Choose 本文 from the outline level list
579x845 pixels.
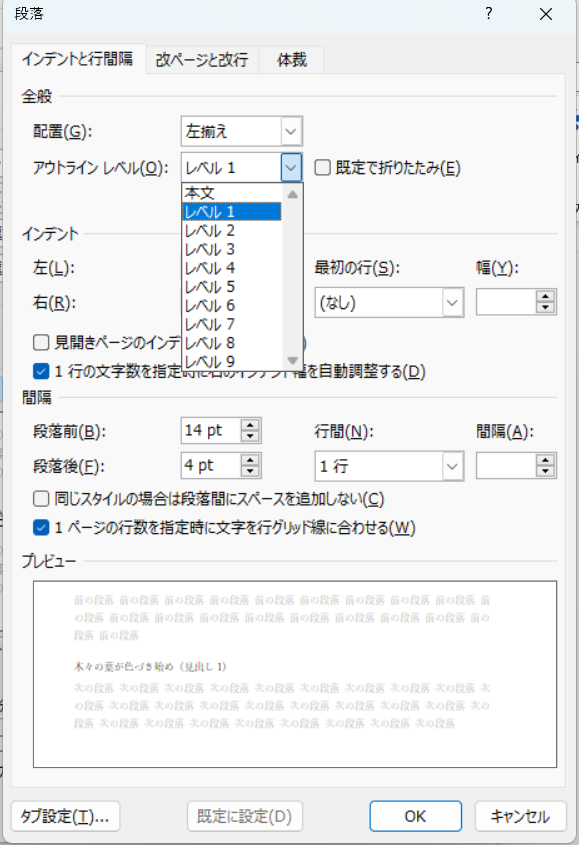(x=232, y=193)
